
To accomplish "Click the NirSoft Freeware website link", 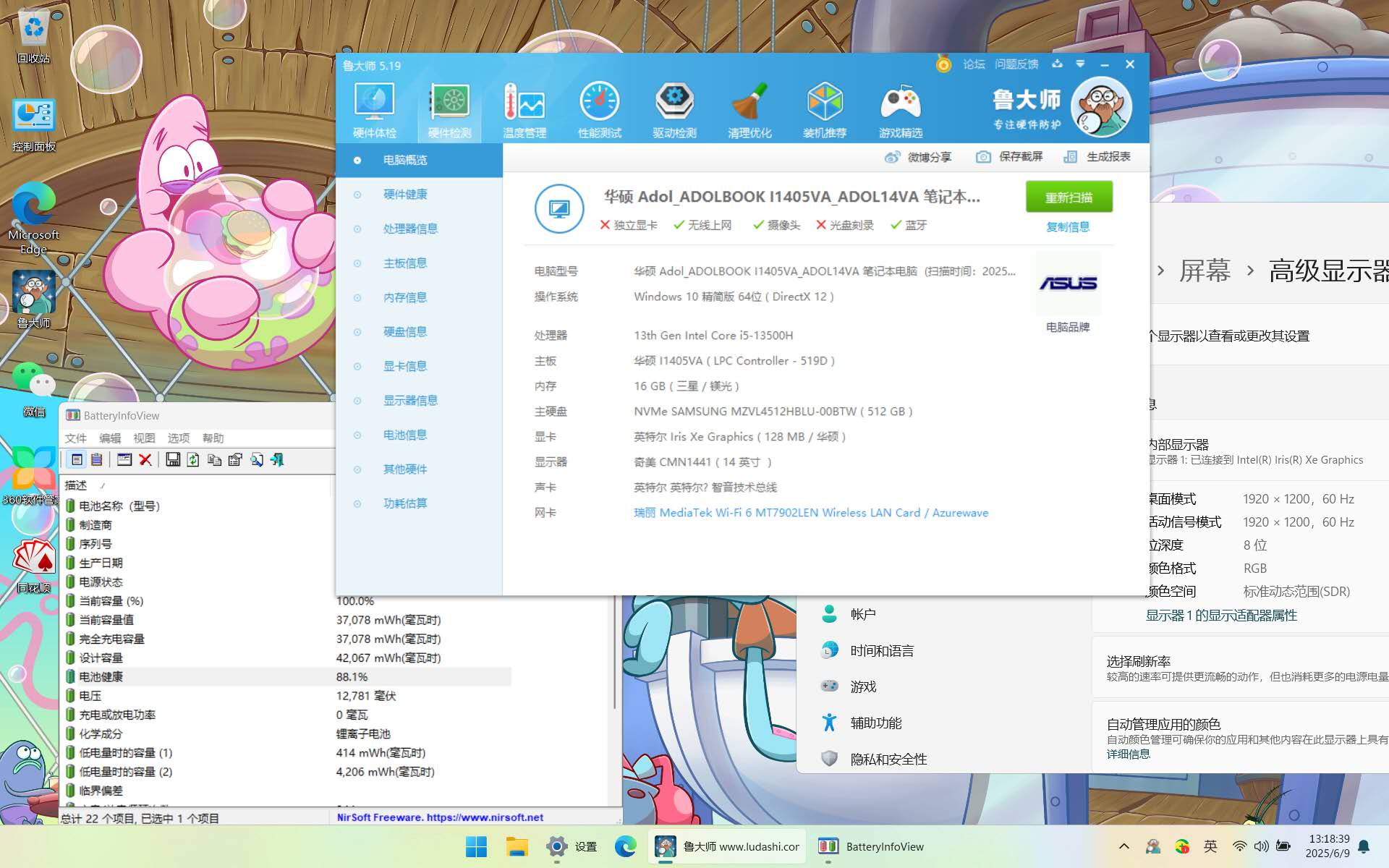I will pyautogui.click(x=440, y=817).
